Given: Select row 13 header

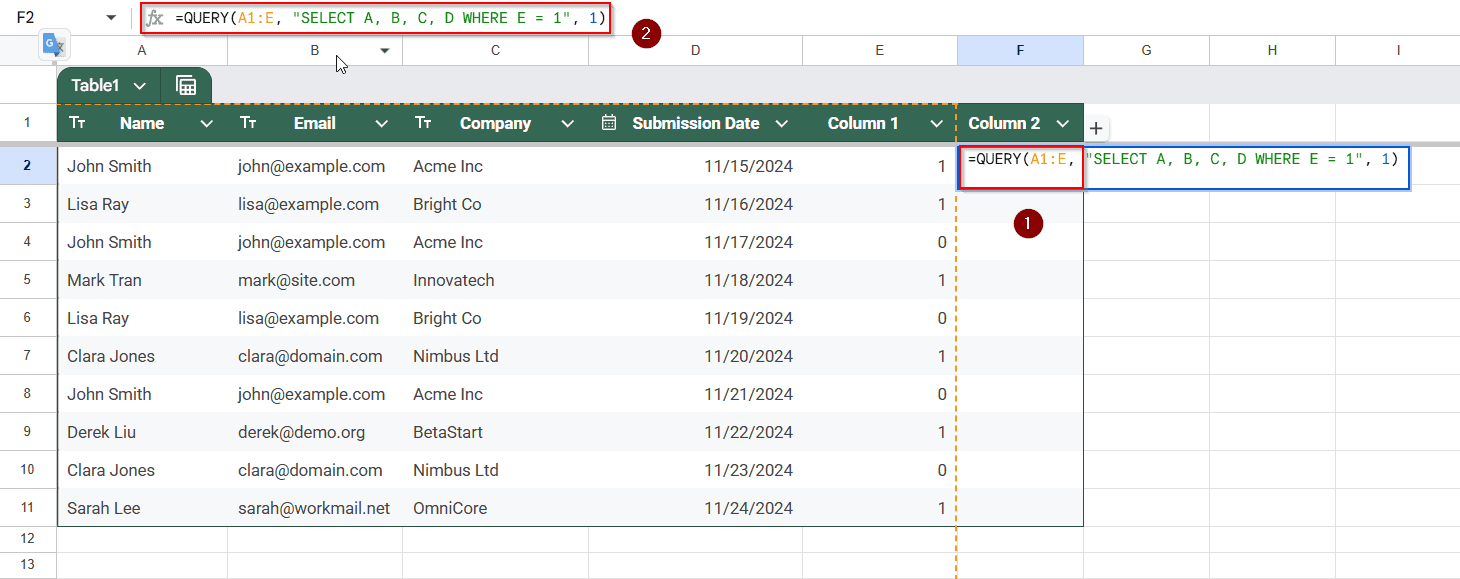Looking at the screenshot, I should tap(28, 565).
